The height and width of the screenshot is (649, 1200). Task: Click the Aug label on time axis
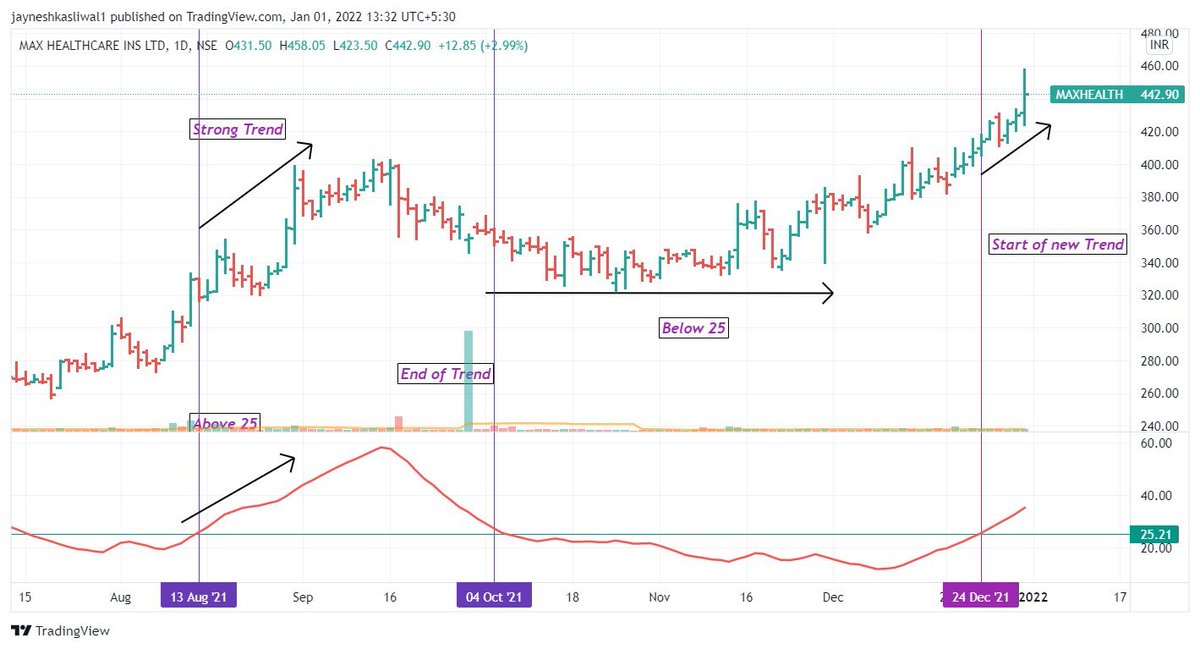tap(120, 597)
